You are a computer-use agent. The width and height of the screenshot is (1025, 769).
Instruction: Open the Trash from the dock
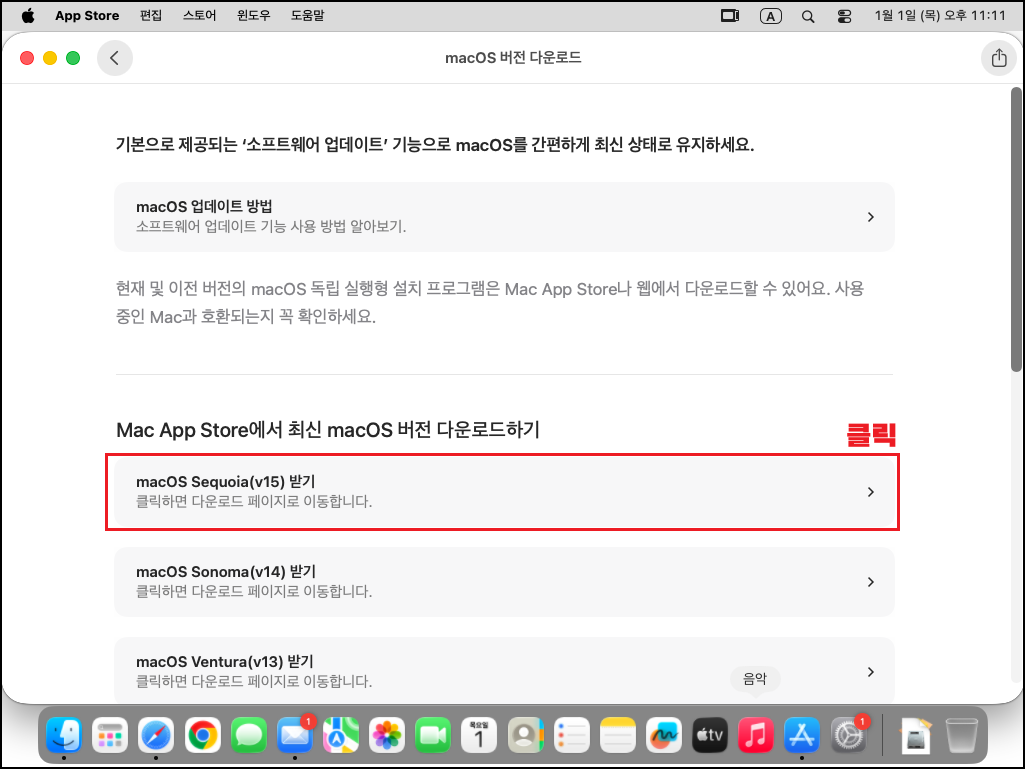pyautogui.click(x=962, y=735)
